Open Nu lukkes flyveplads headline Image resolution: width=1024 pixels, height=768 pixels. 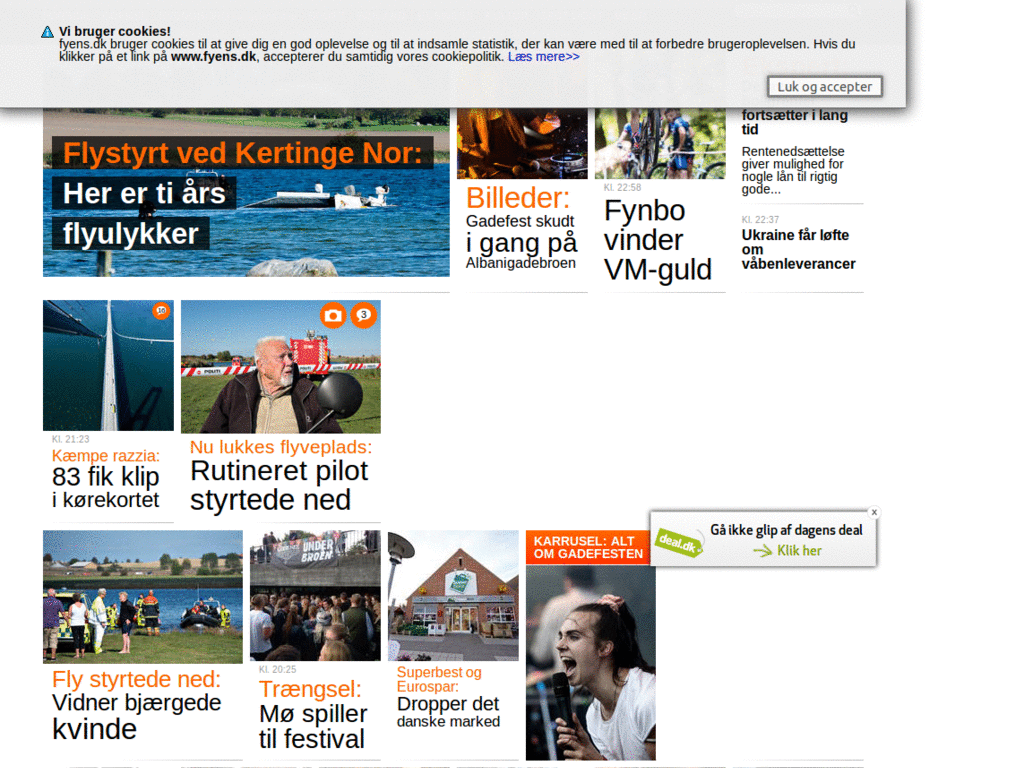281,447
